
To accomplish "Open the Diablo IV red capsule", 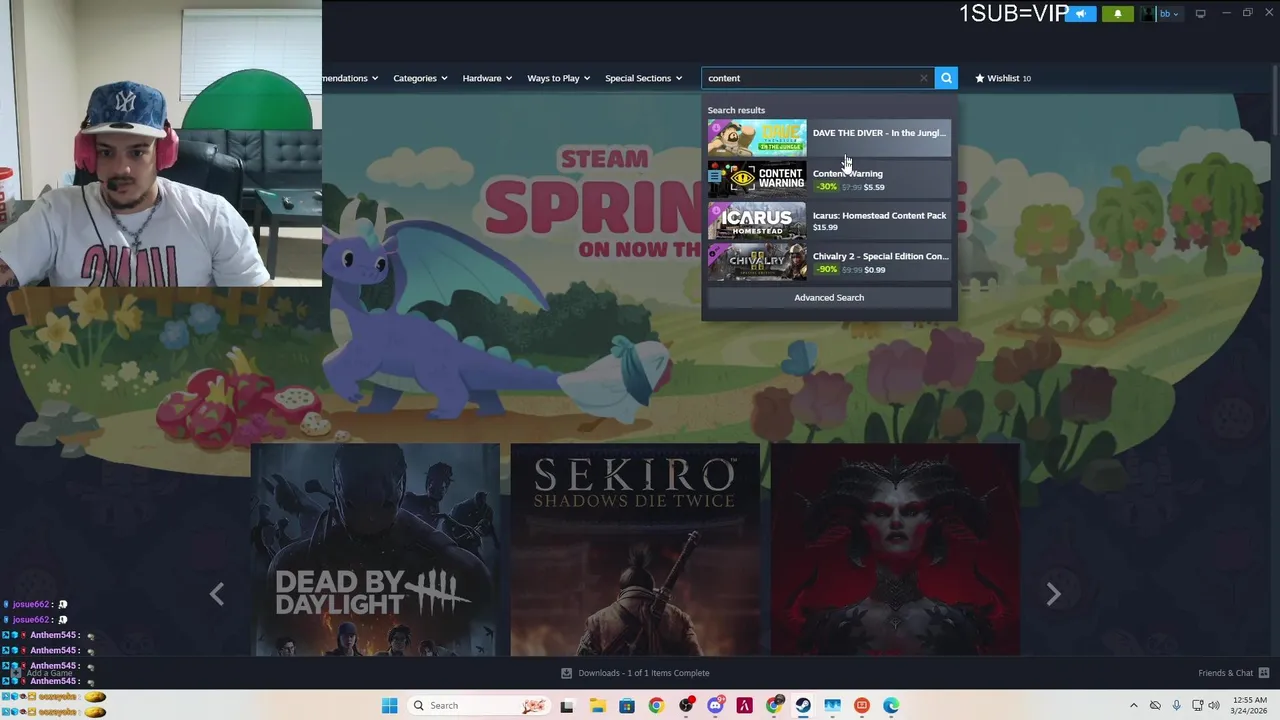I will point(895,549).
